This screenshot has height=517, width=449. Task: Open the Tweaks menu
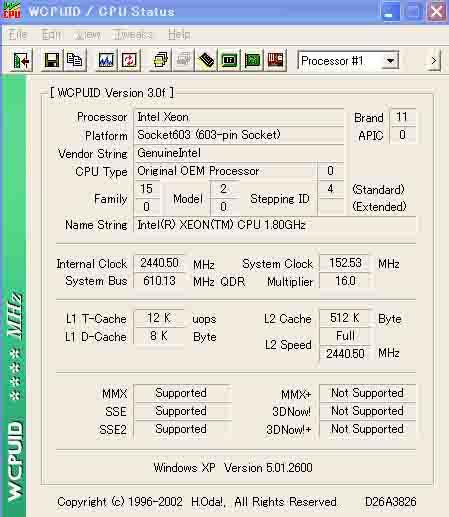click(133, 35)
